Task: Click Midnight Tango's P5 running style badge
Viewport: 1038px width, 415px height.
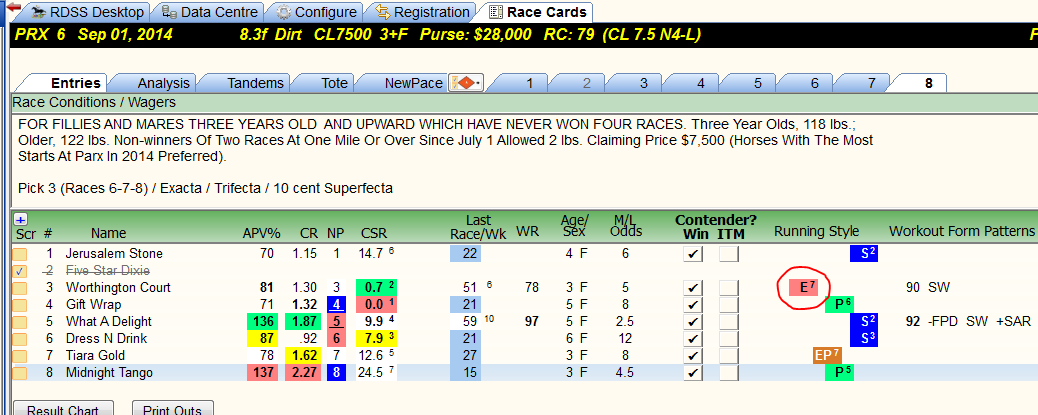Action: 841,373
